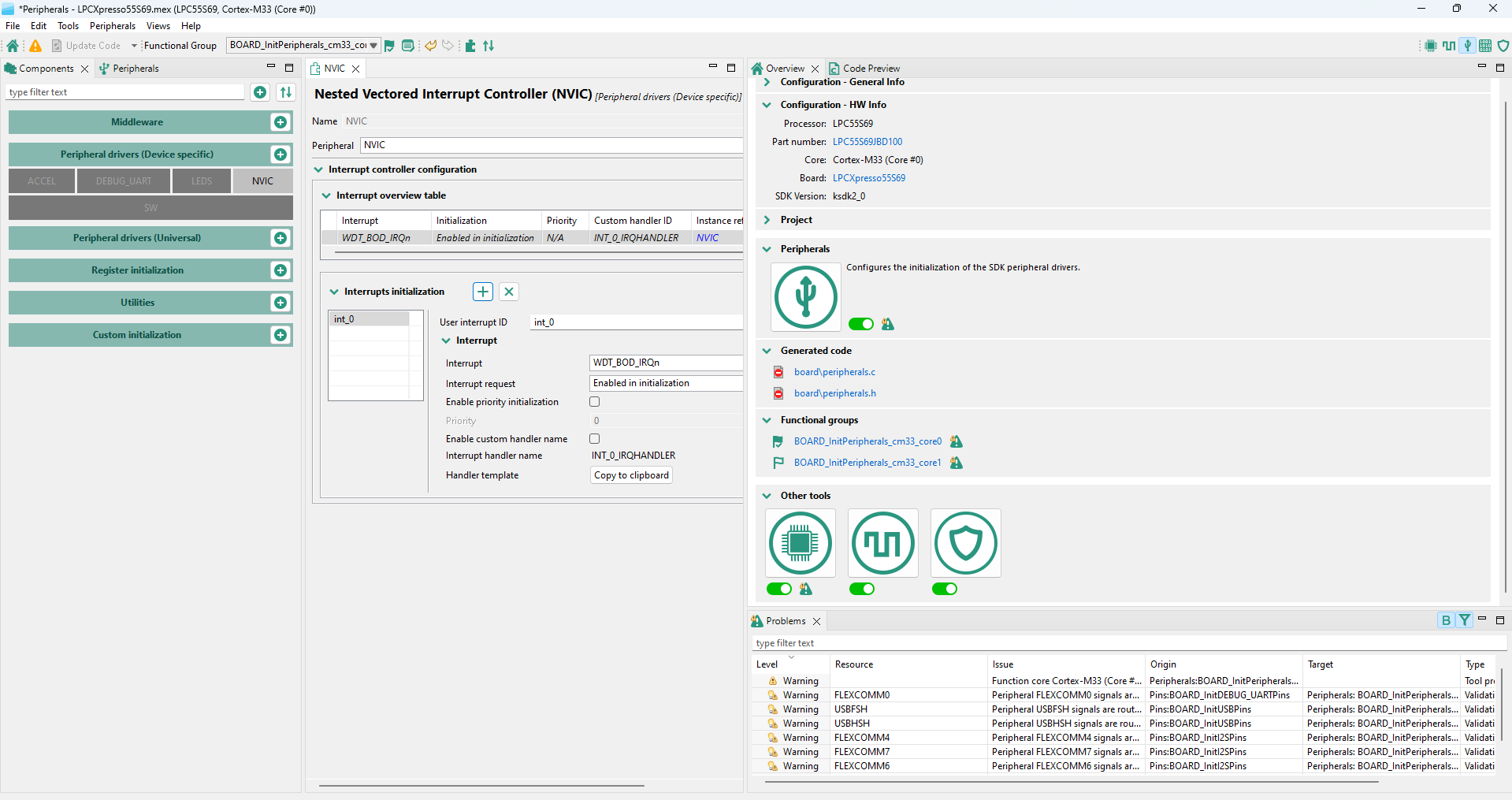Click the B icon in the Problems toolbar

1446,620
